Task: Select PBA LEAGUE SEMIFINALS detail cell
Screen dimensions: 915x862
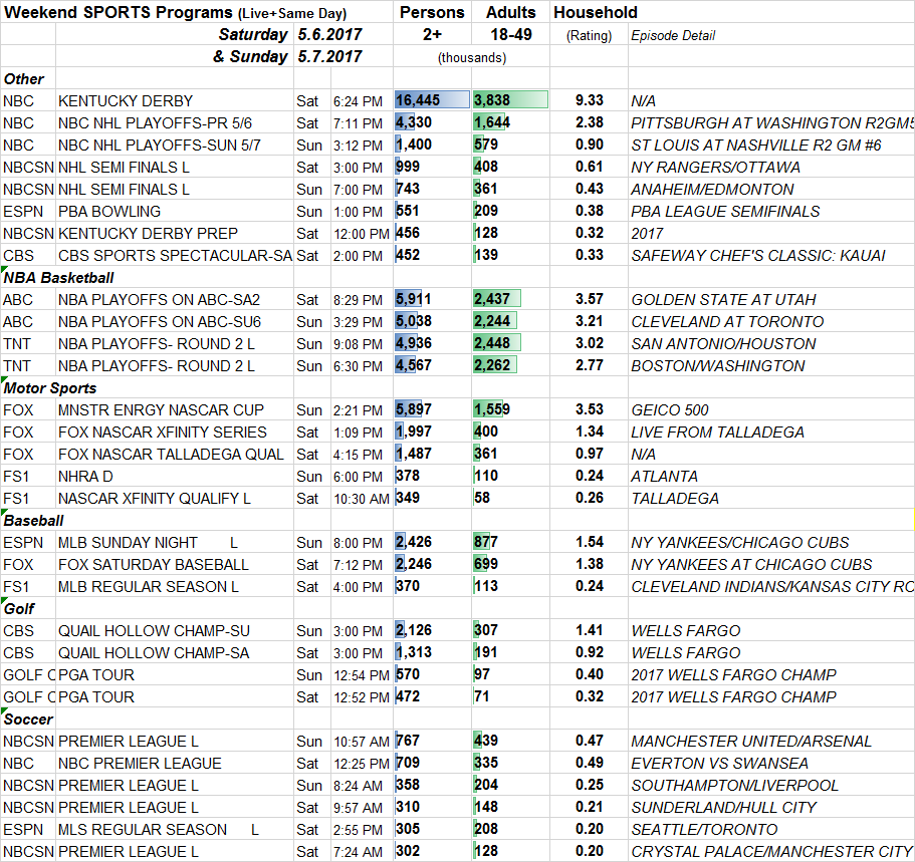Action: pos(771,211)
